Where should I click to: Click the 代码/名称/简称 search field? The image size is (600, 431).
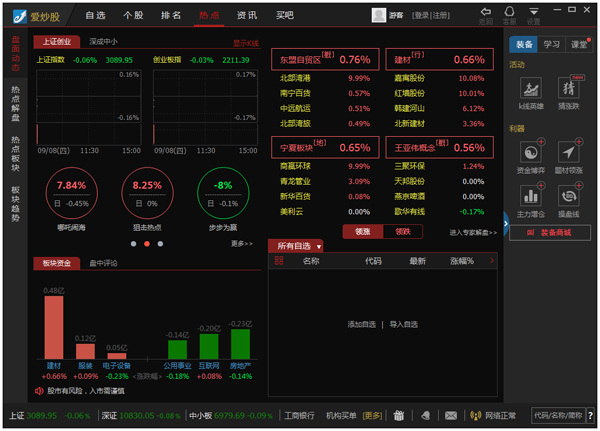558,416
